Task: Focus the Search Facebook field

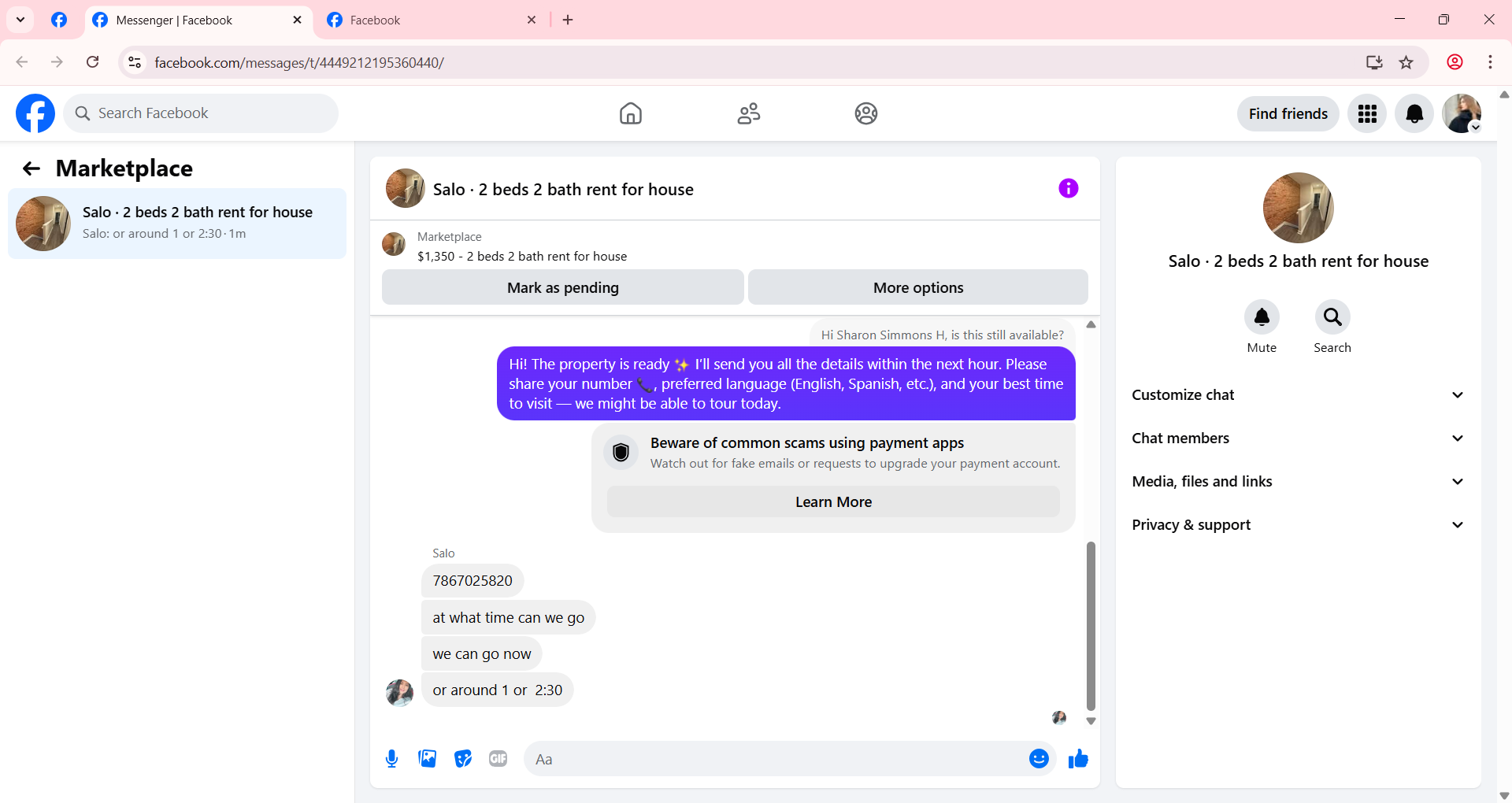Action: (x=201, y=113)
